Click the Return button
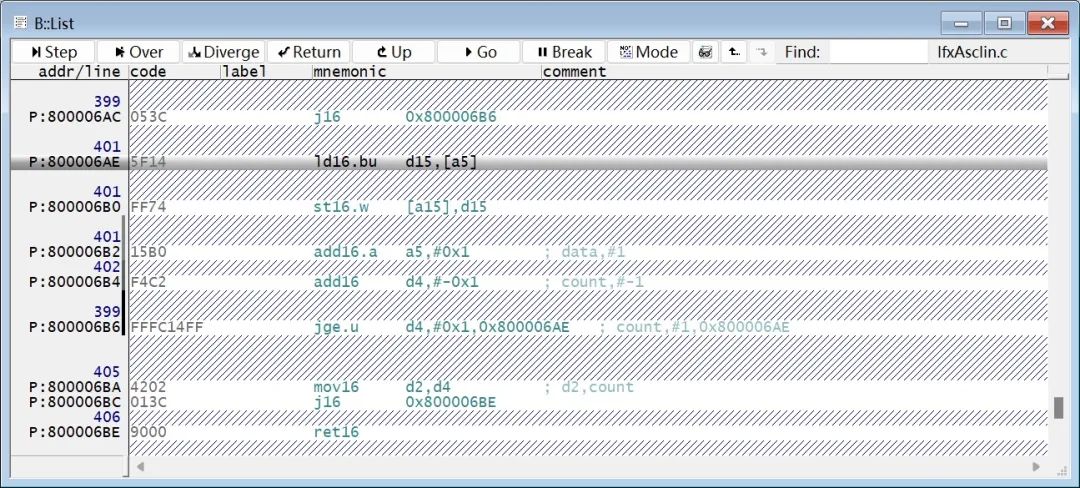1080x488 pixels. [x=309, y=52]
